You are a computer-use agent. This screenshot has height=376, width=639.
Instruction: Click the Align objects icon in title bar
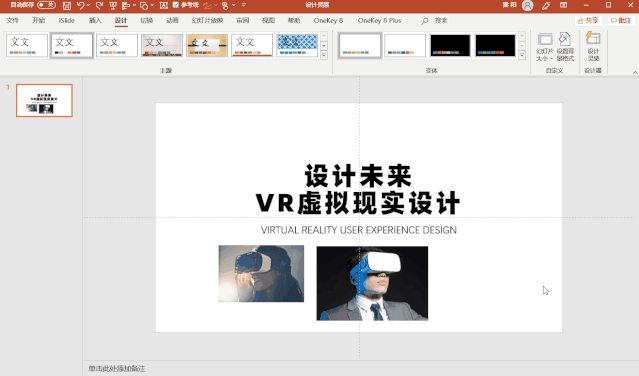tap(126, 5)
